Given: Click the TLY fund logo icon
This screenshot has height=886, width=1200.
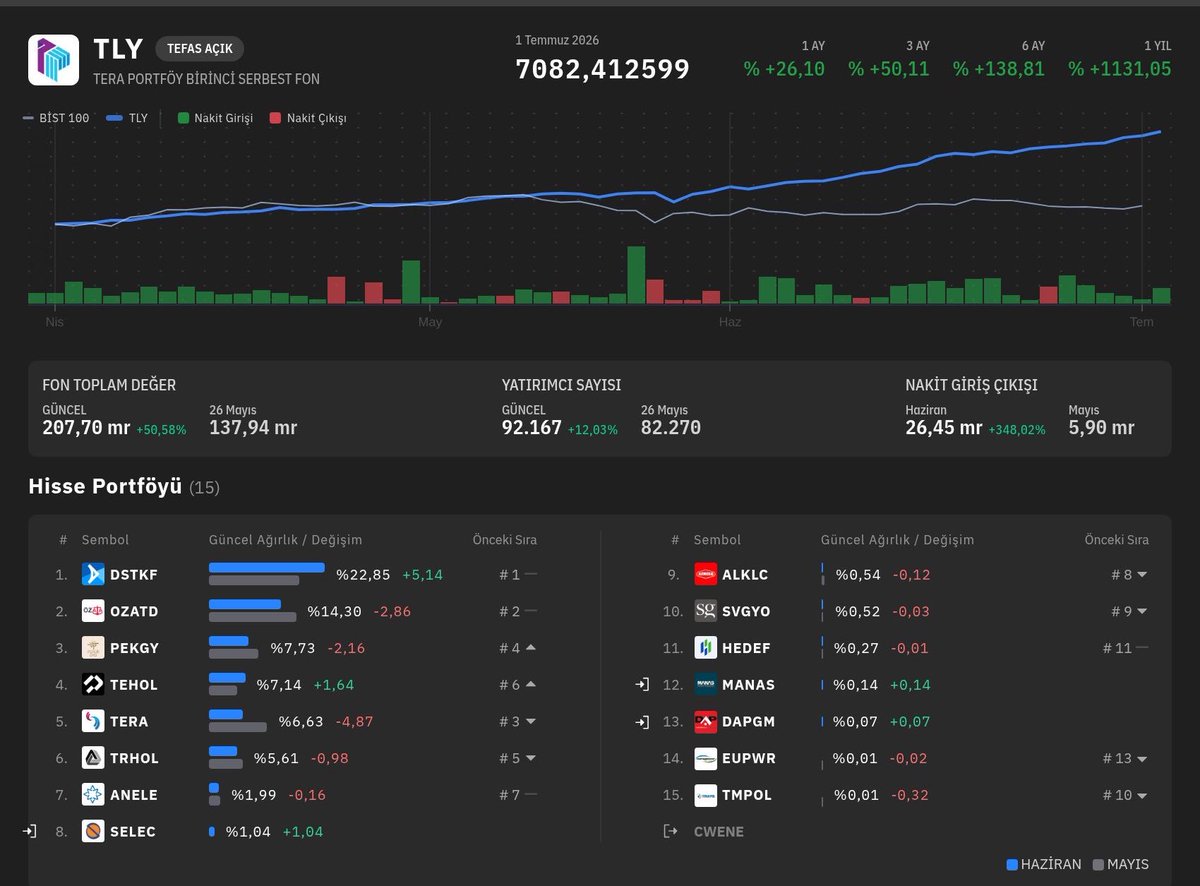Looking at the screenshot, I should click(53, 60).
